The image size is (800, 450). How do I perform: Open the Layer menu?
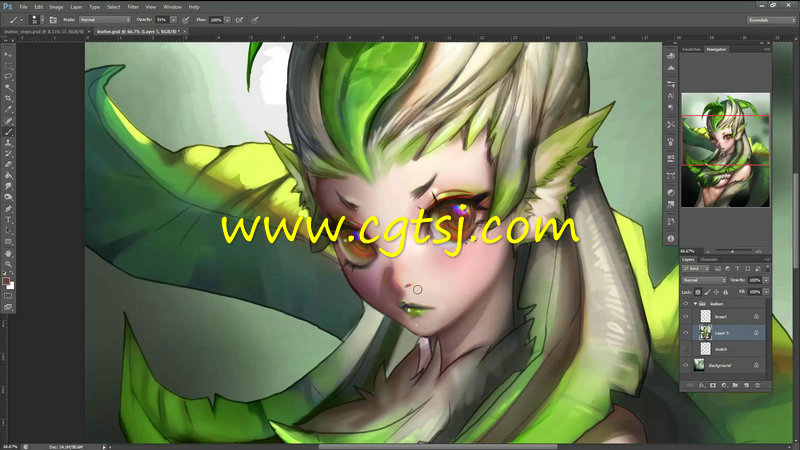pos(76,7)
